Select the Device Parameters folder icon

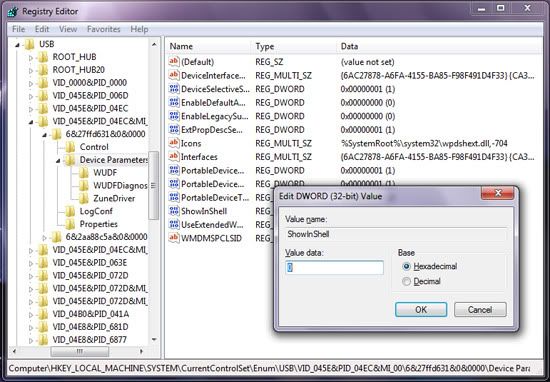(x=70, y=160)
